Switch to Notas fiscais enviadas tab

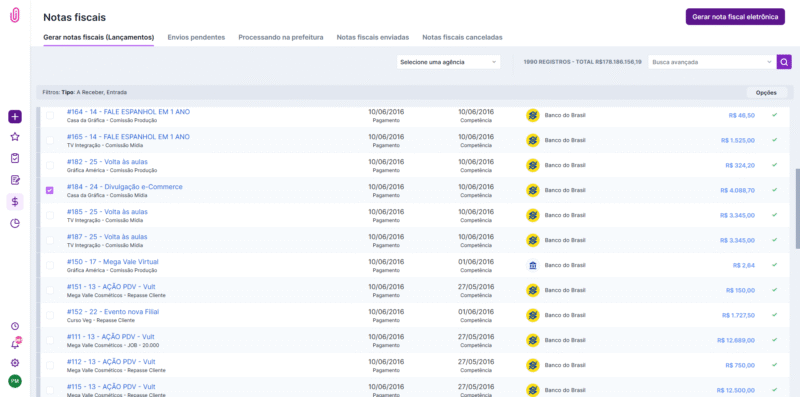tap(372, 37)
